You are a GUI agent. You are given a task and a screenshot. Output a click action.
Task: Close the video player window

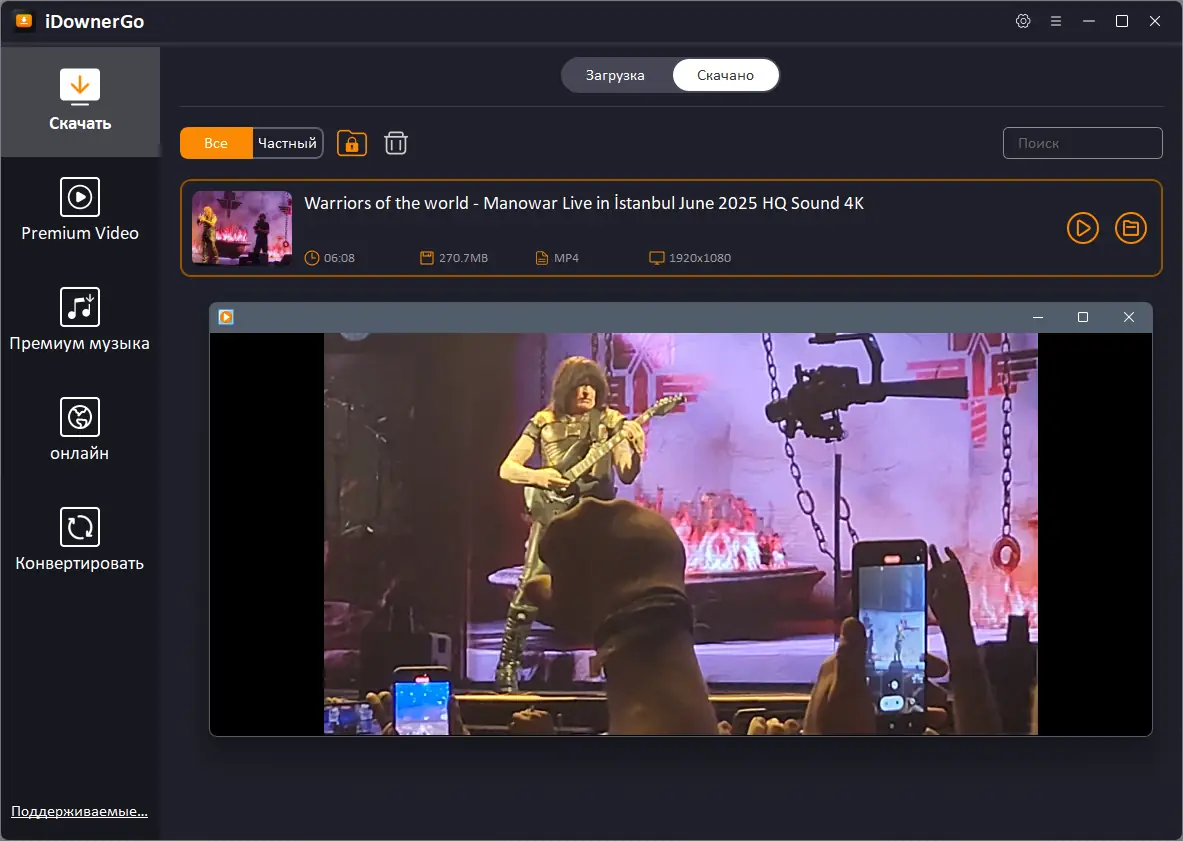[1129, 318]
